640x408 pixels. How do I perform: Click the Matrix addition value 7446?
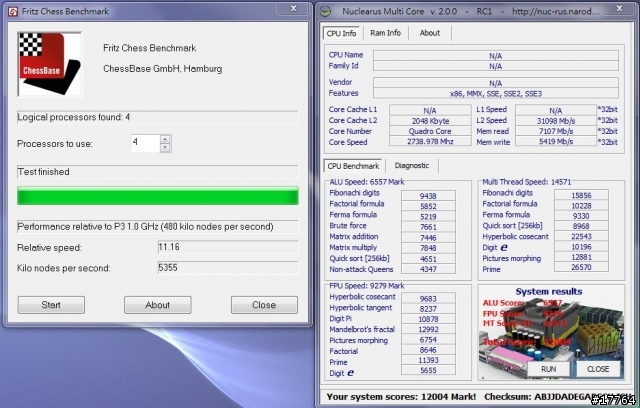[428, 237]
